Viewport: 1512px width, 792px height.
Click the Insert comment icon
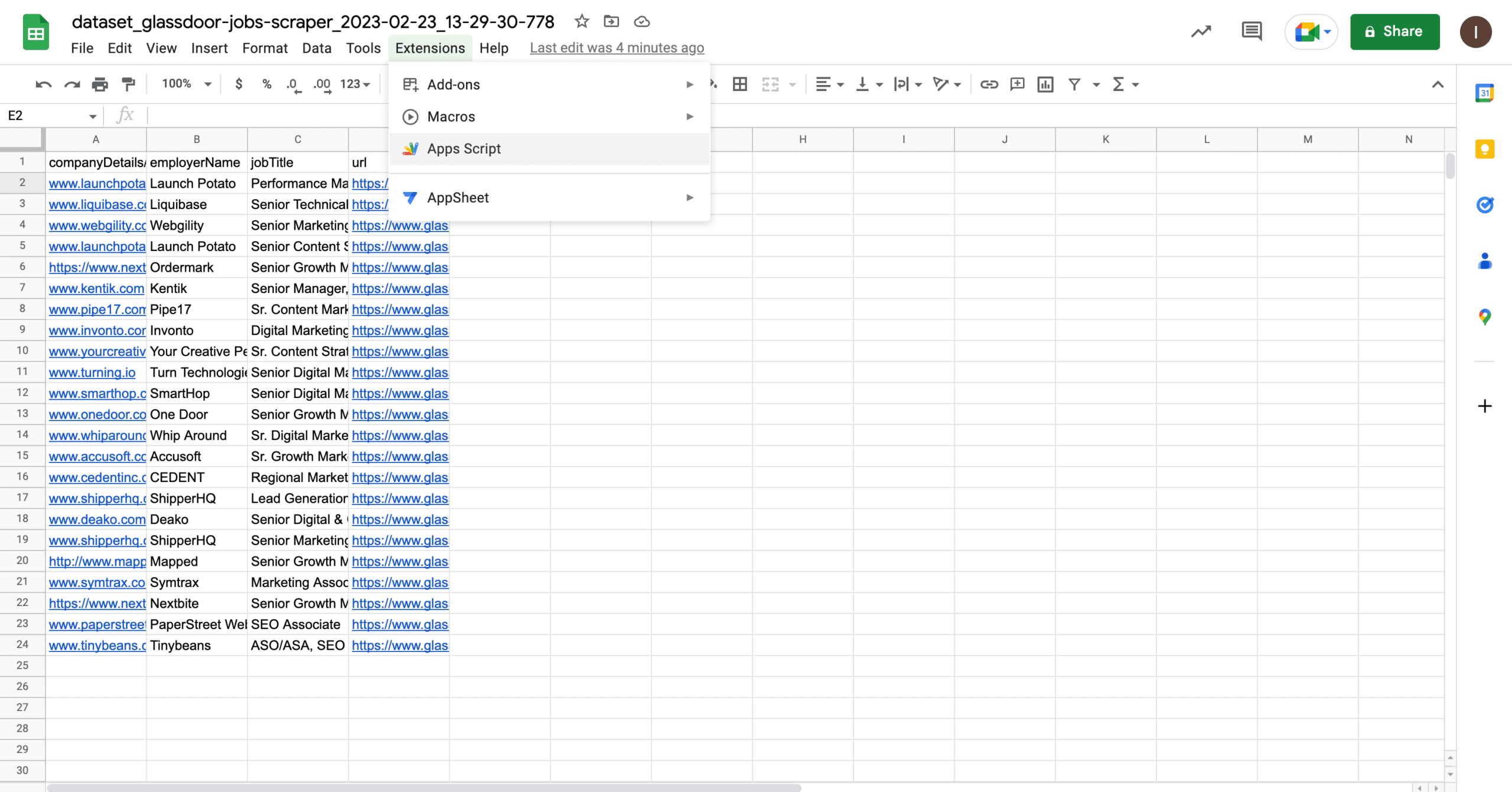[1017, 84]
